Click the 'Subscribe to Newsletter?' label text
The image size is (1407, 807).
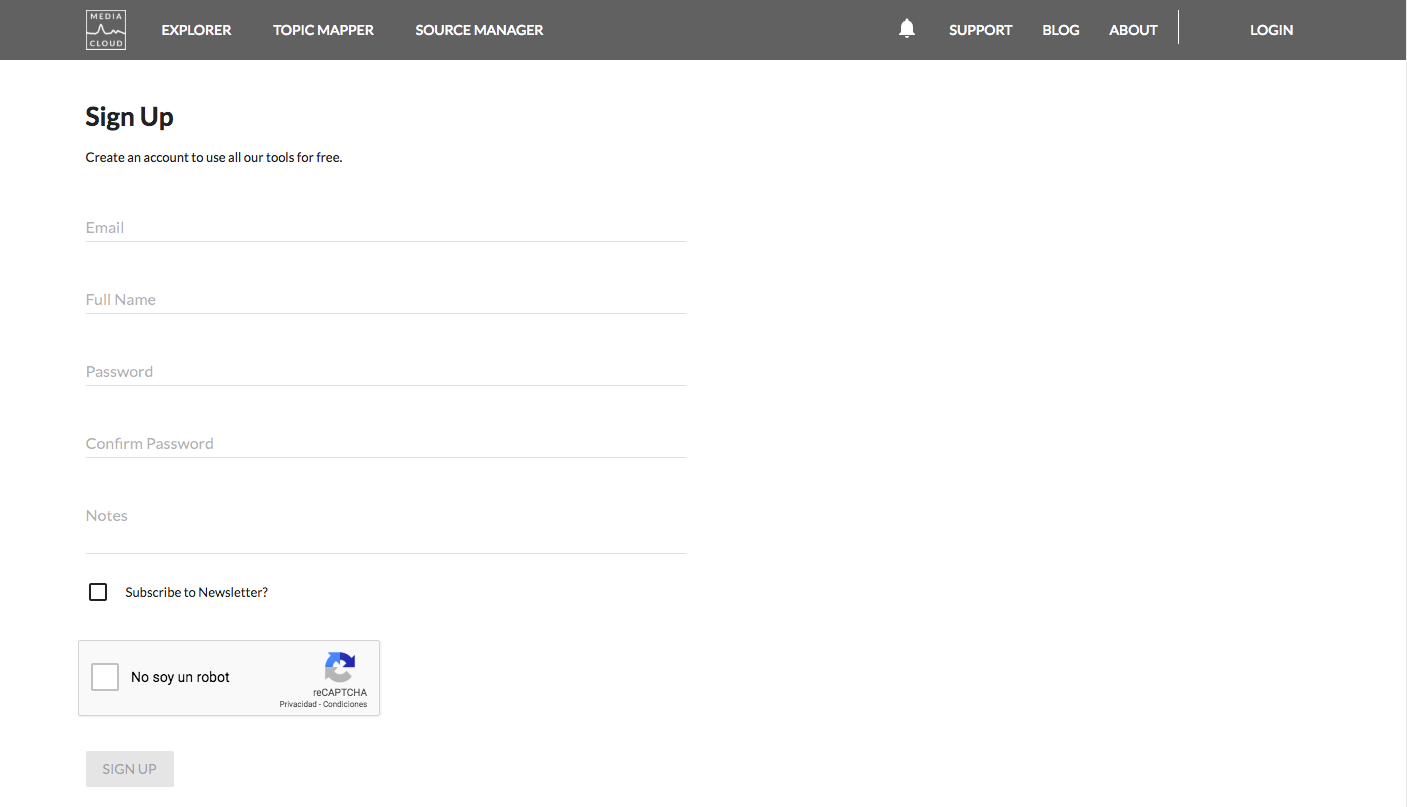coord(196,592)
